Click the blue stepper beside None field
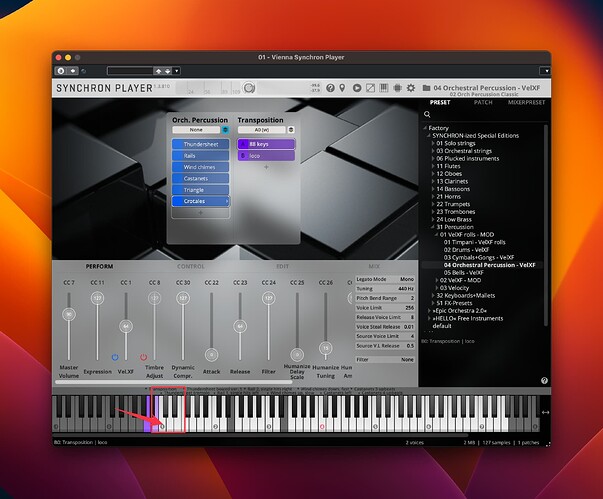The height and width of the screenshot is (499, 603). [x=225, y=130]
